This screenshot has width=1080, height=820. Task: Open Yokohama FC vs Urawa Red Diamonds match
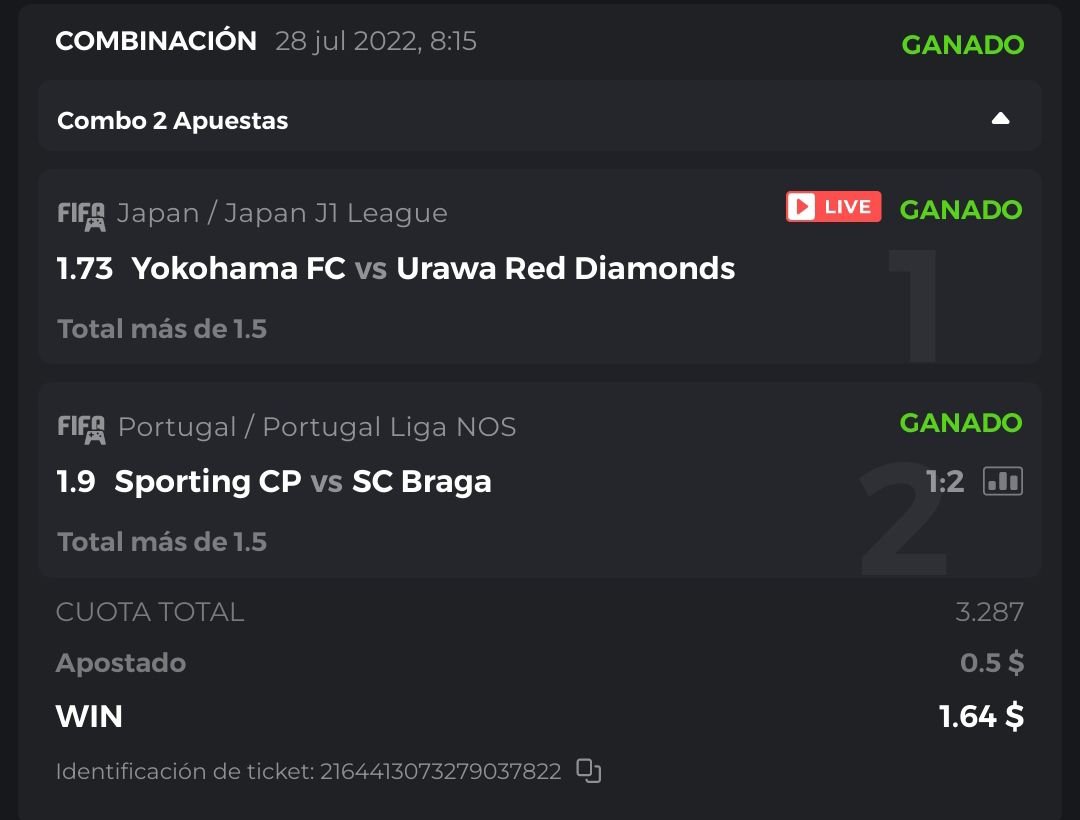433,268
